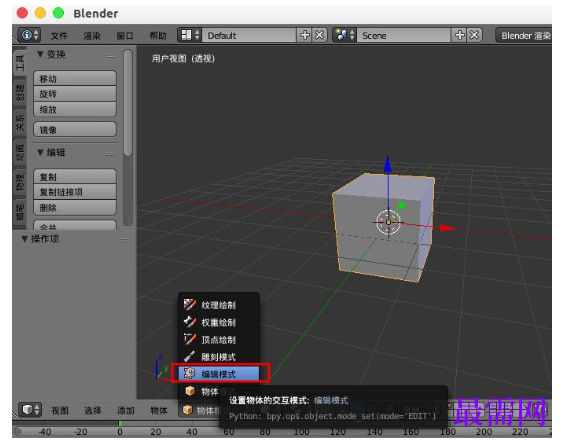Screen dimensions: 565x443
Task: Click the edit mode mesh icon
Action: [x=190, y=373]
